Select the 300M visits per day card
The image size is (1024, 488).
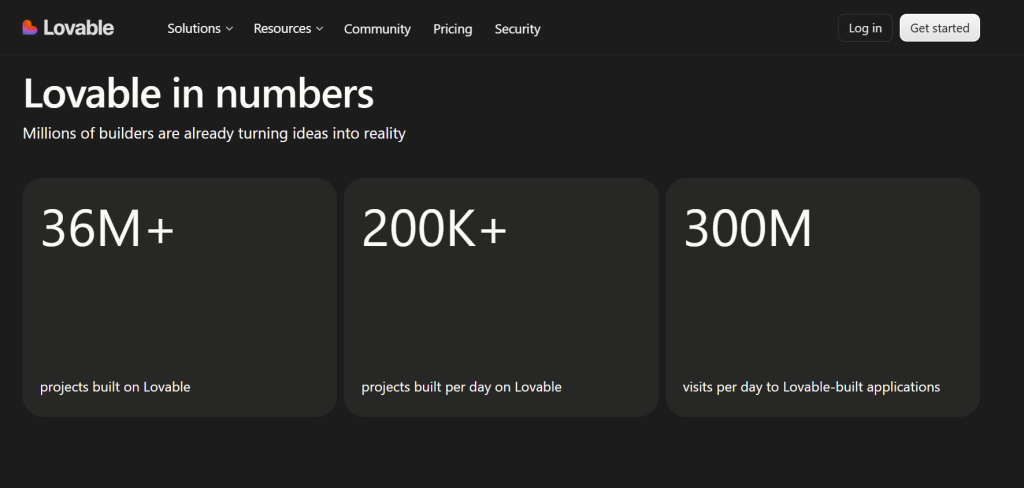[823, 297]
